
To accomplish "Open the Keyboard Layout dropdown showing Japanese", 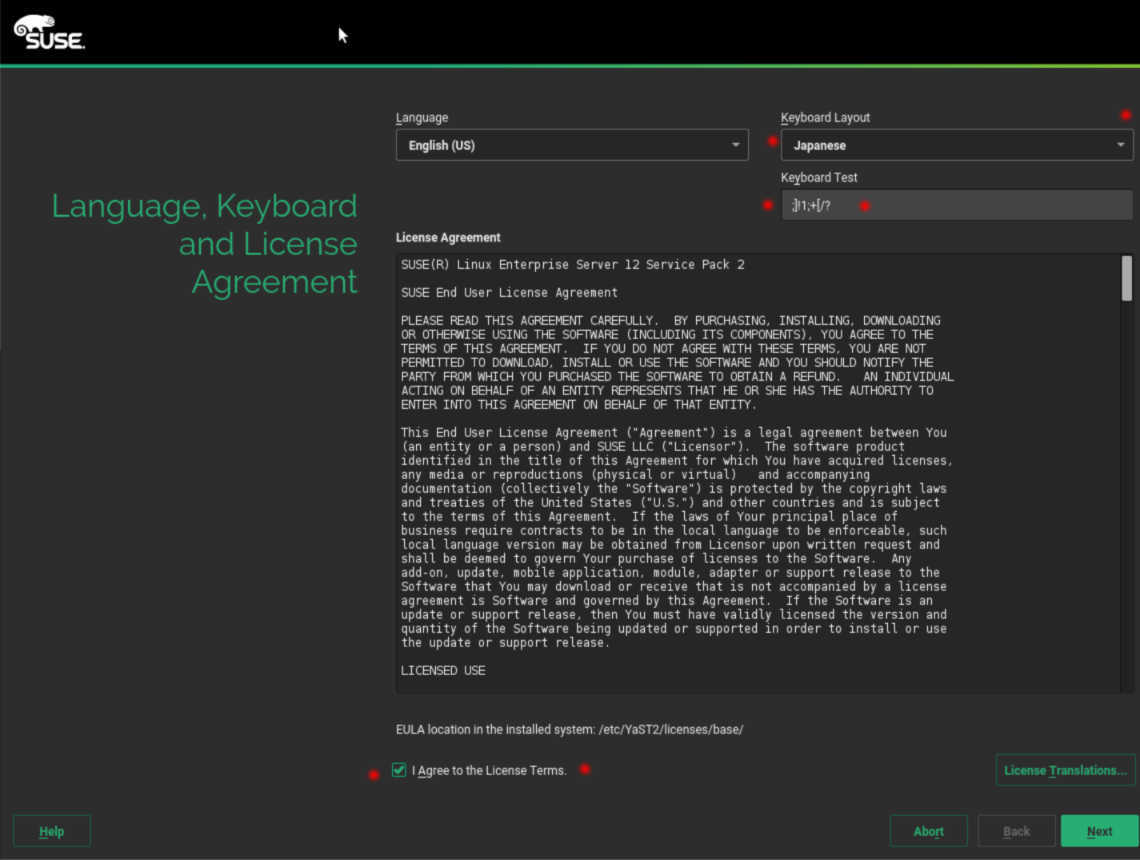I will pyautogui.click(x=956, y=145).
